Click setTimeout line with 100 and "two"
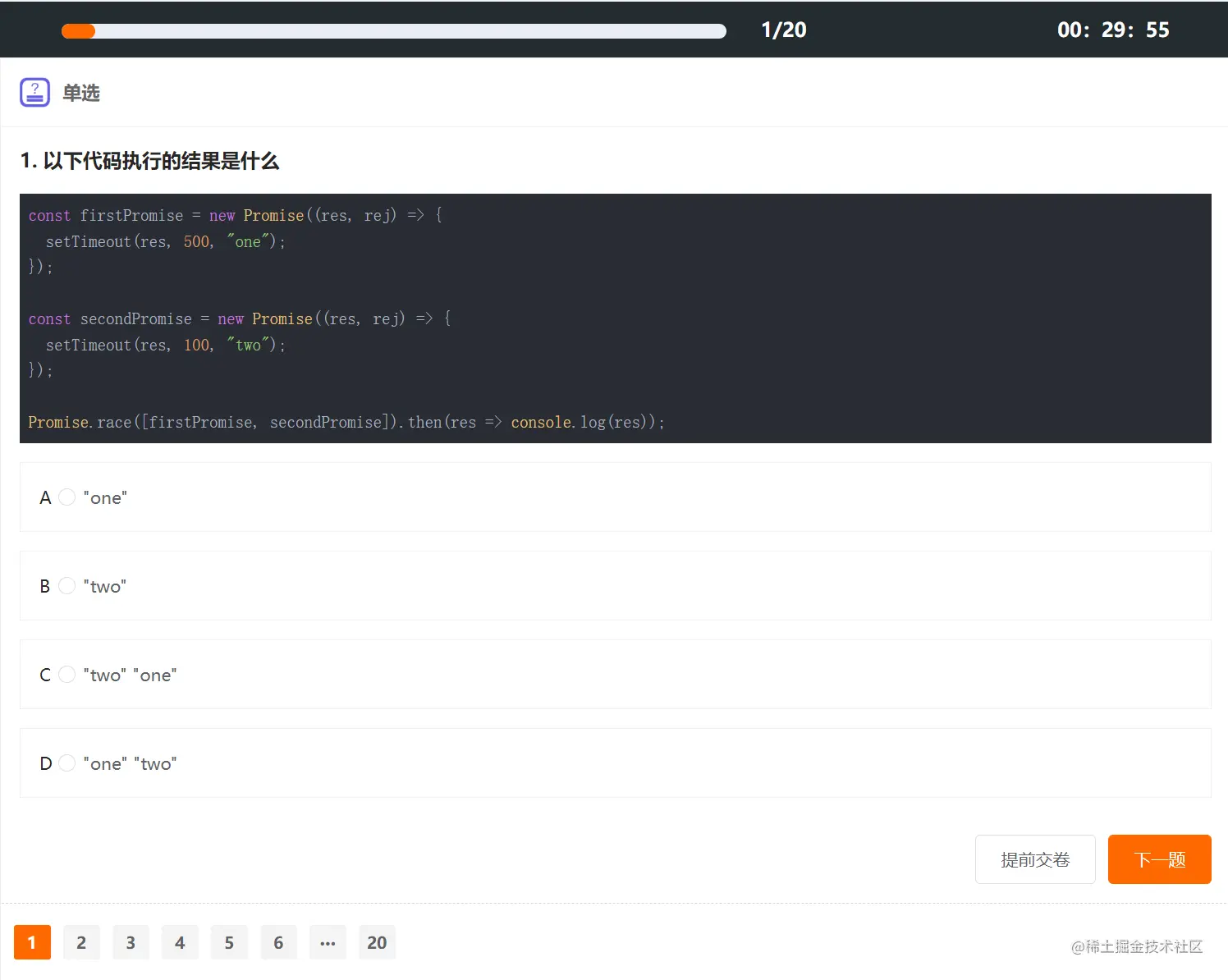The image size is (1228, 980). tap(166, 345)
